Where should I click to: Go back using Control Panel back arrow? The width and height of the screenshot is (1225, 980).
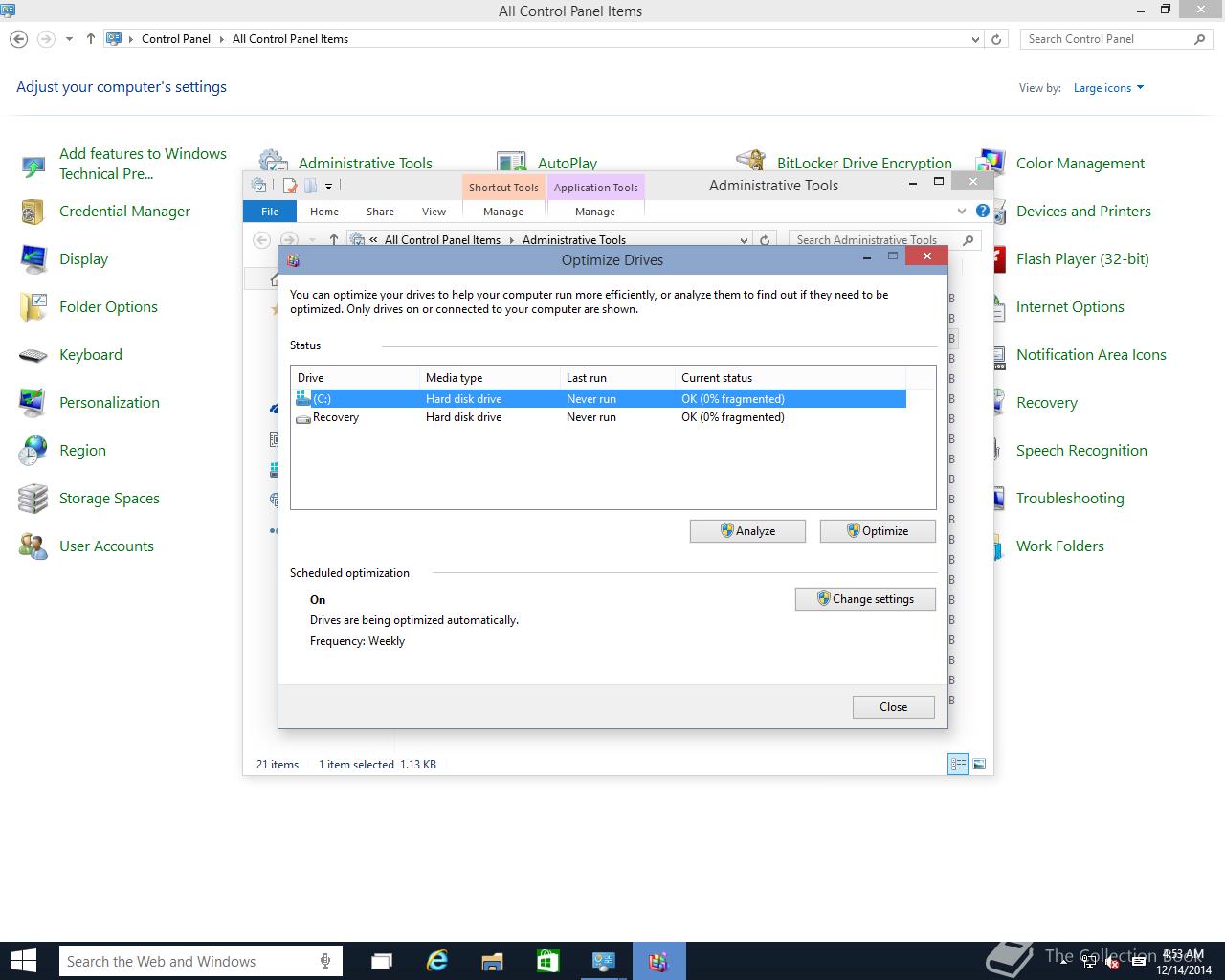click(18, 39)
